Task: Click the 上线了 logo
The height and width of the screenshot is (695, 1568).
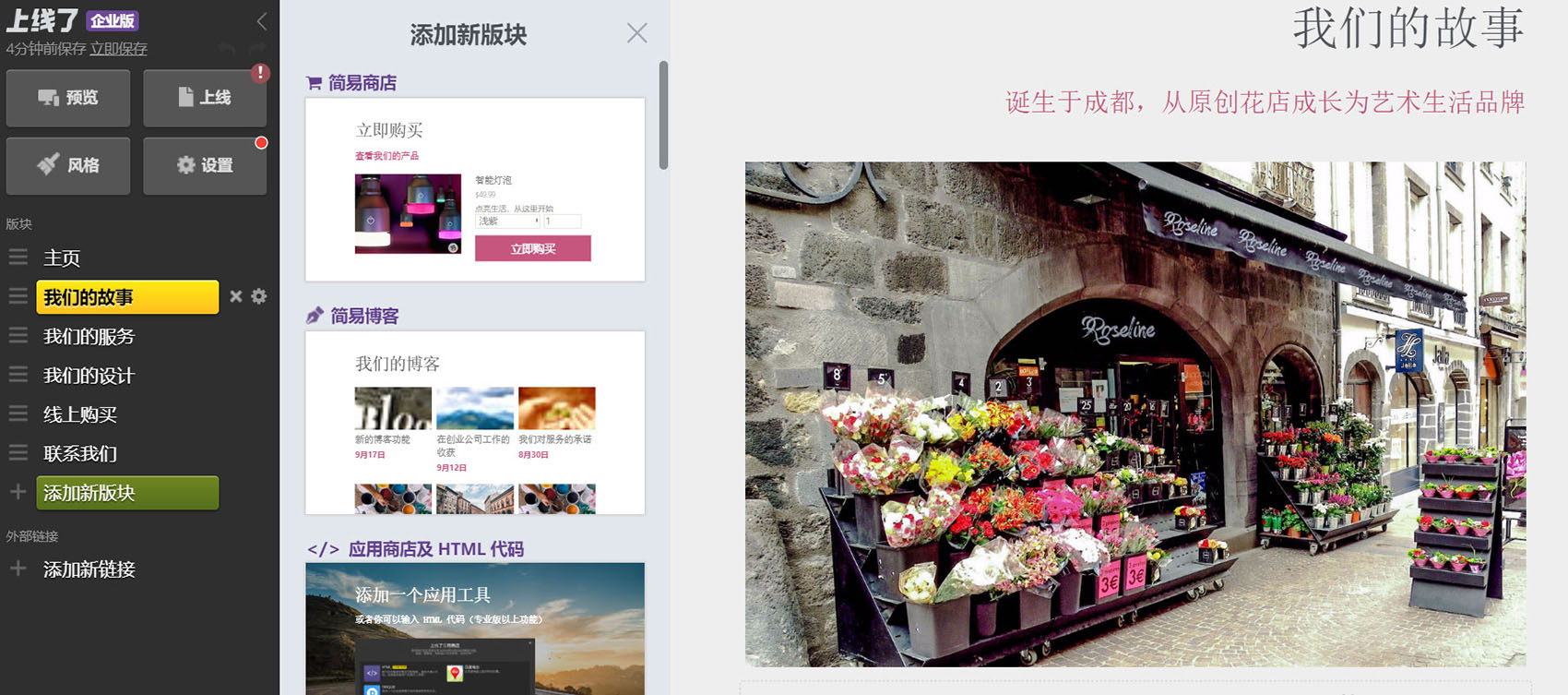Action: (42, 20)
